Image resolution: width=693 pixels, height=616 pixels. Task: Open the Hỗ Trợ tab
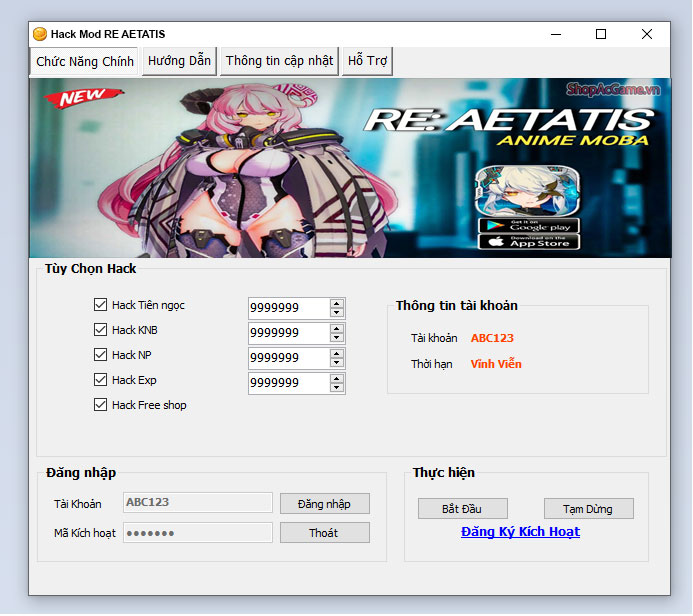click(367, 61)
